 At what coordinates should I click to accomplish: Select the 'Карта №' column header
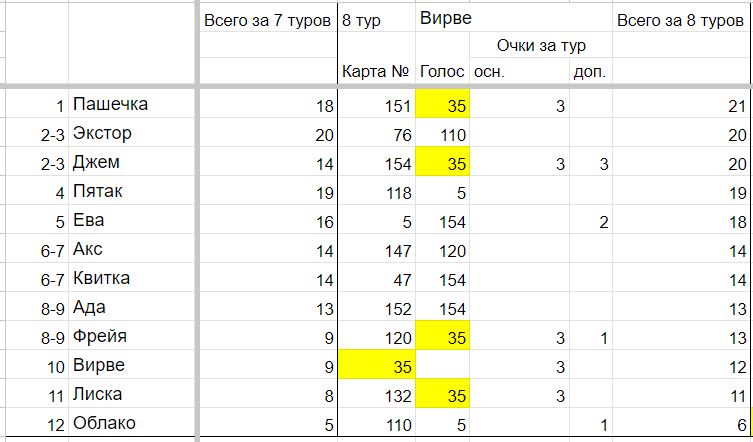click(376, 71)
